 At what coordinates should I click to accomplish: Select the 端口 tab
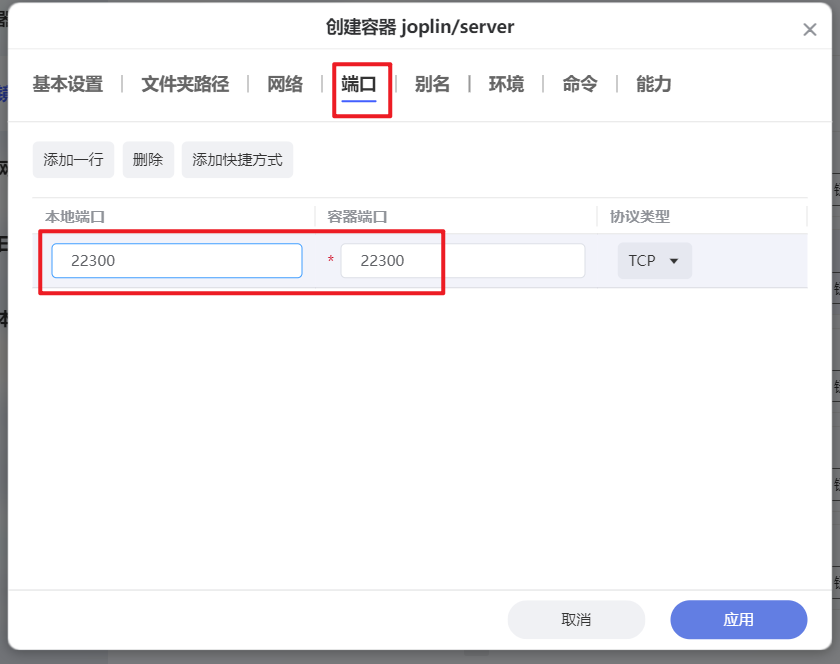pos(362,85)
